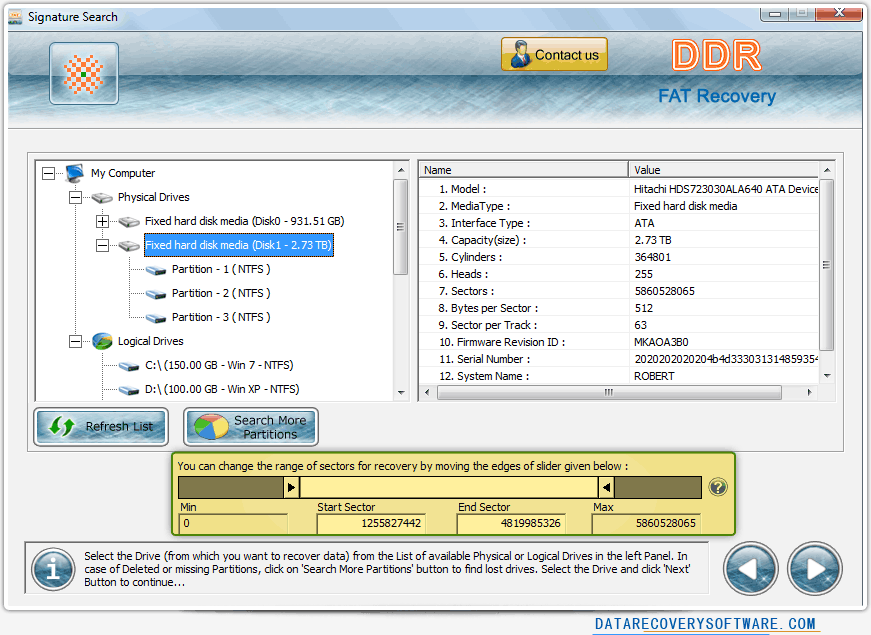Click the Search More Partitions button
The image size is (871, 635).
250,427
